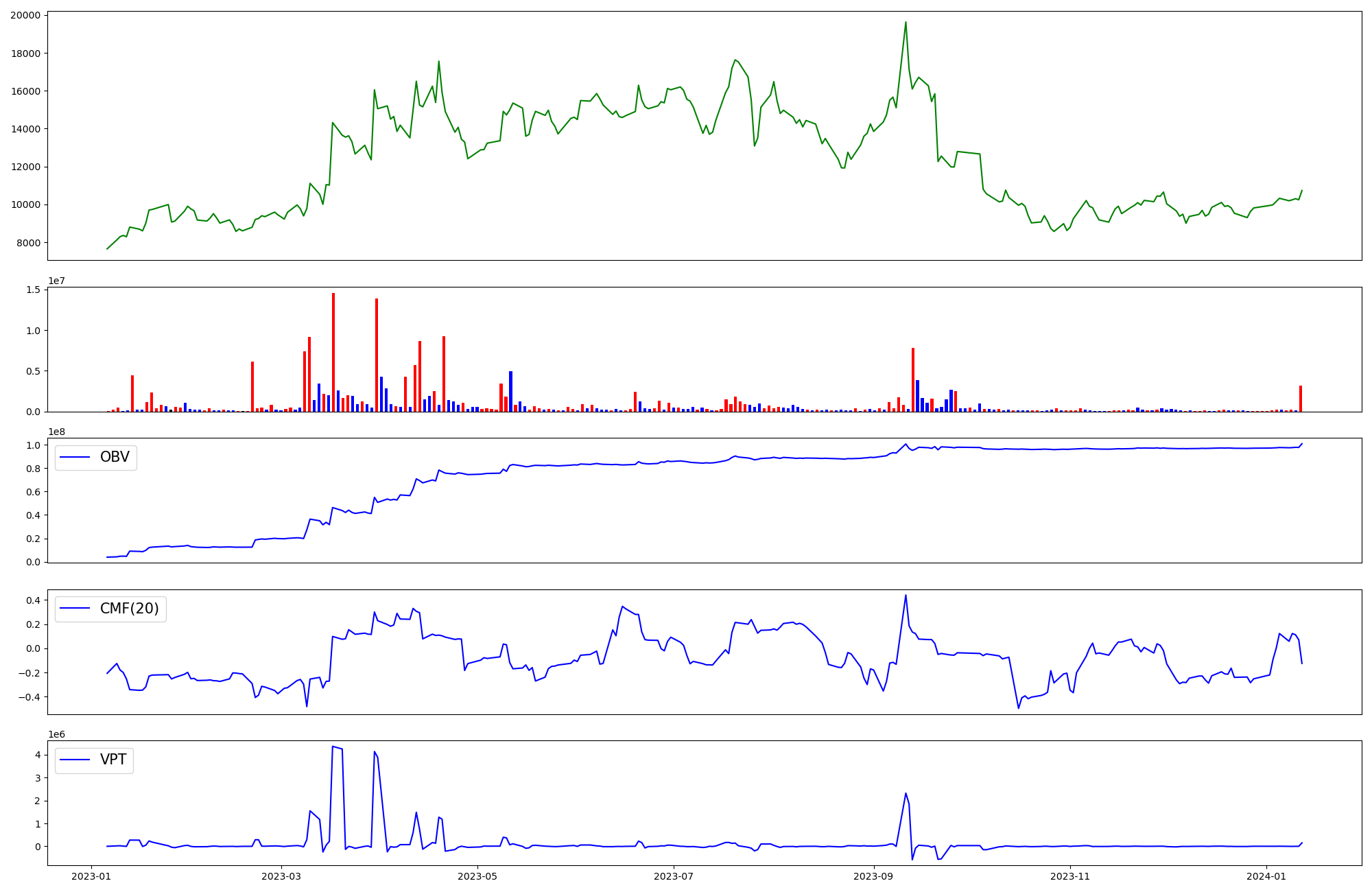Viewport: 1372px width, 892px height.
Task: Click the 2023-01 x-axis tick label
Action: pyautogui.click(x=91, y=876)
